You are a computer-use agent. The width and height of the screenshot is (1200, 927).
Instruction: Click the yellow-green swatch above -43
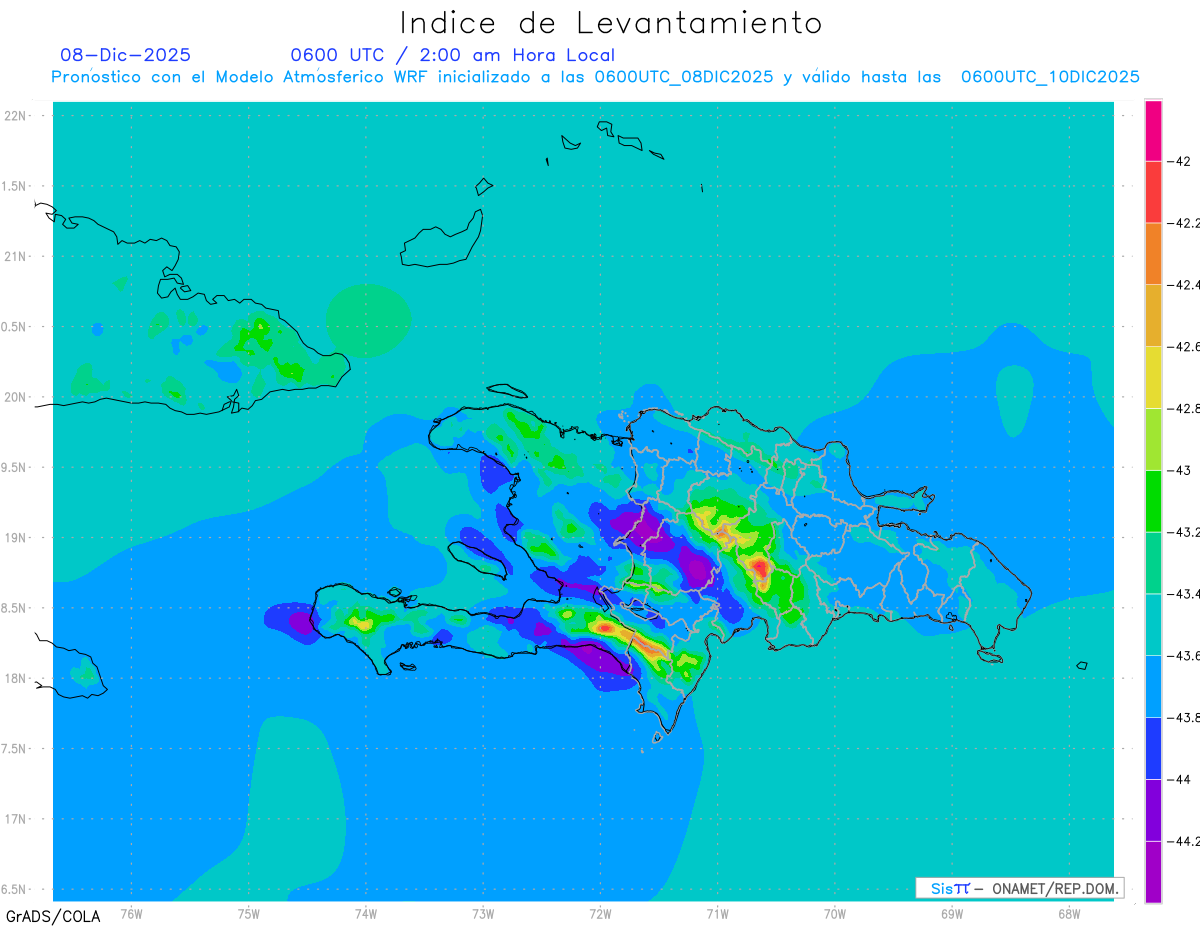click(1153, 439)
